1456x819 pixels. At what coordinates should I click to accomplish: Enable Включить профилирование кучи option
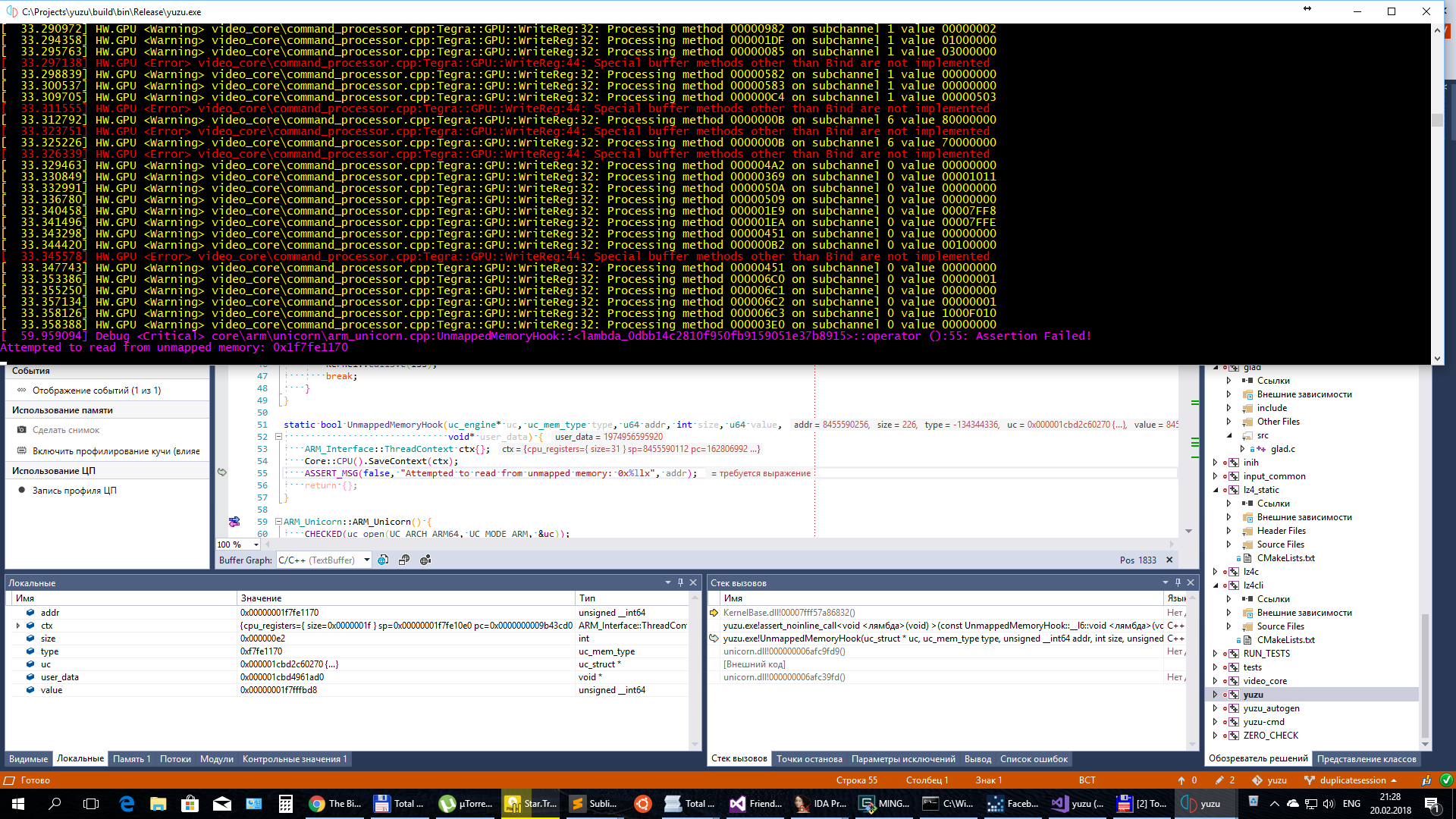(108, 451)
